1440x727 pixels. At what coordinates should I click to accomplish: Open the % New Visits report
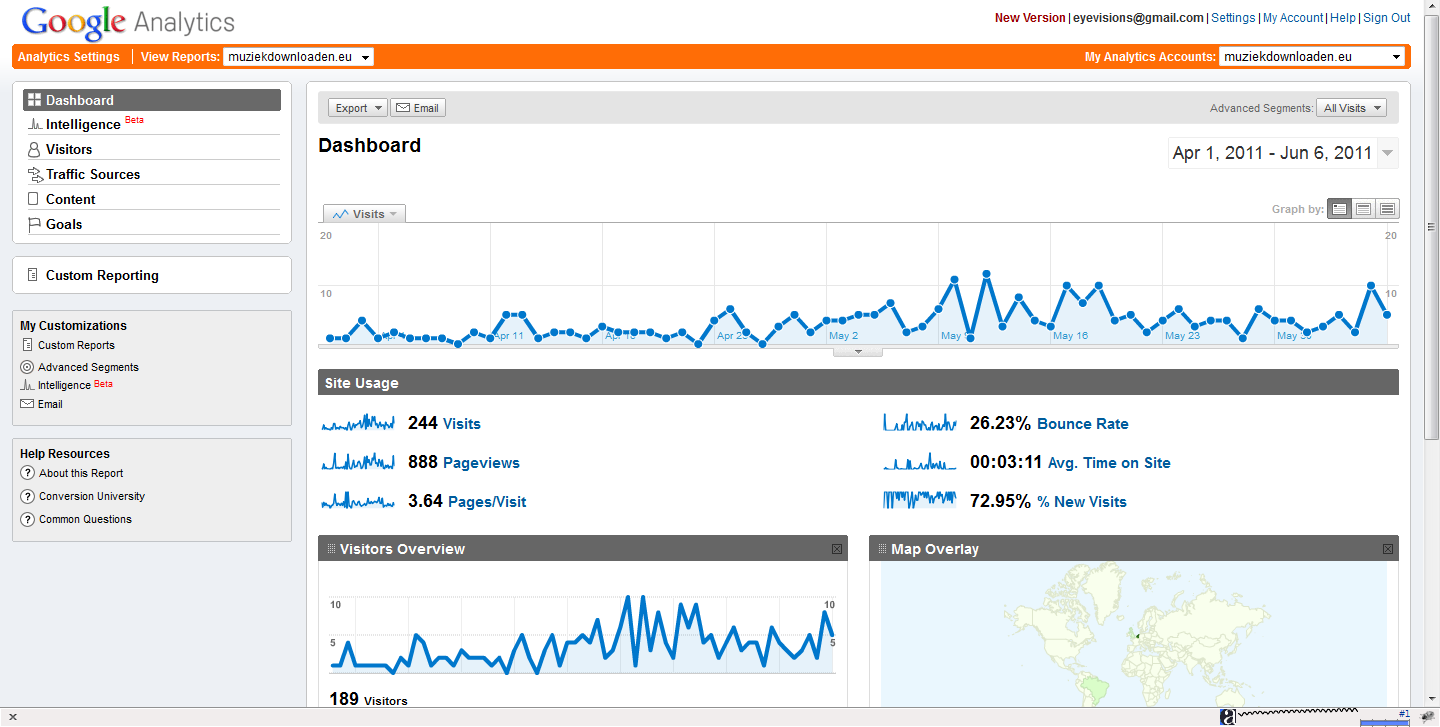coord(1082,502)
